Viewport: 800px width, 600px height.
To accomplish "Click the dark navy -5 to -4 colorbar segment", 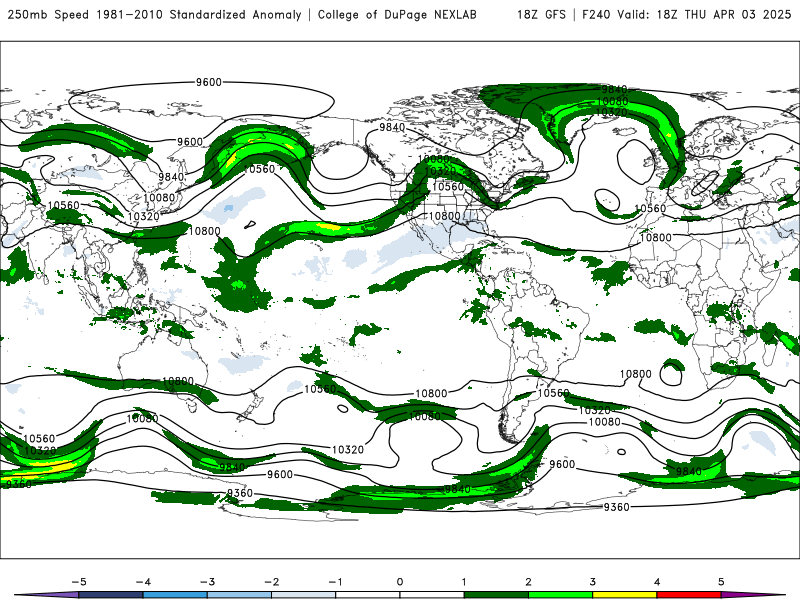I will (x=111, y=595).
